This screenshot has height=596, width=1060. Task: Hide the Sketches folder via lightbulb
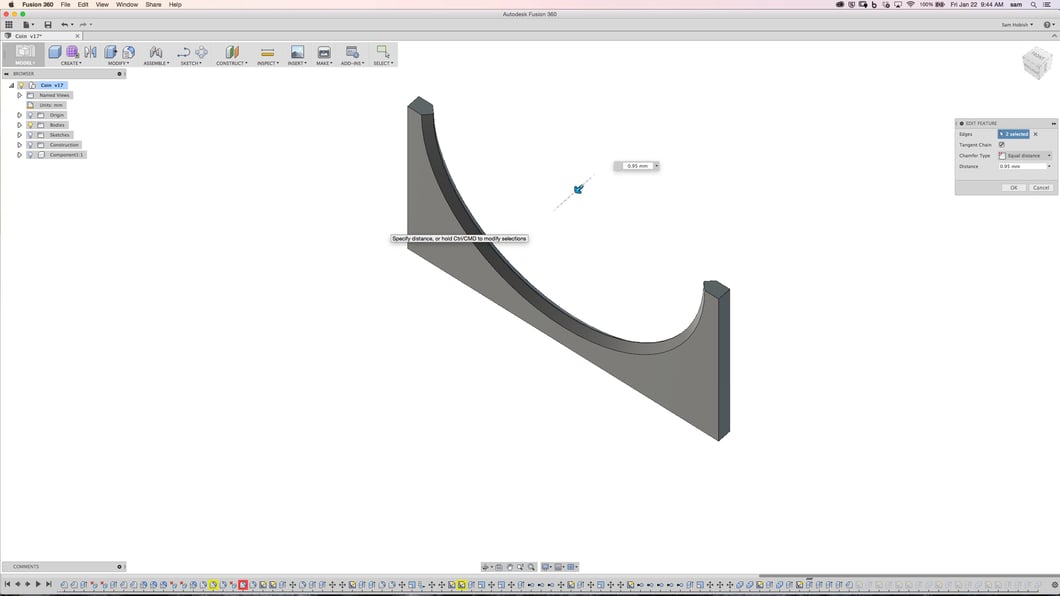point(30,135)
